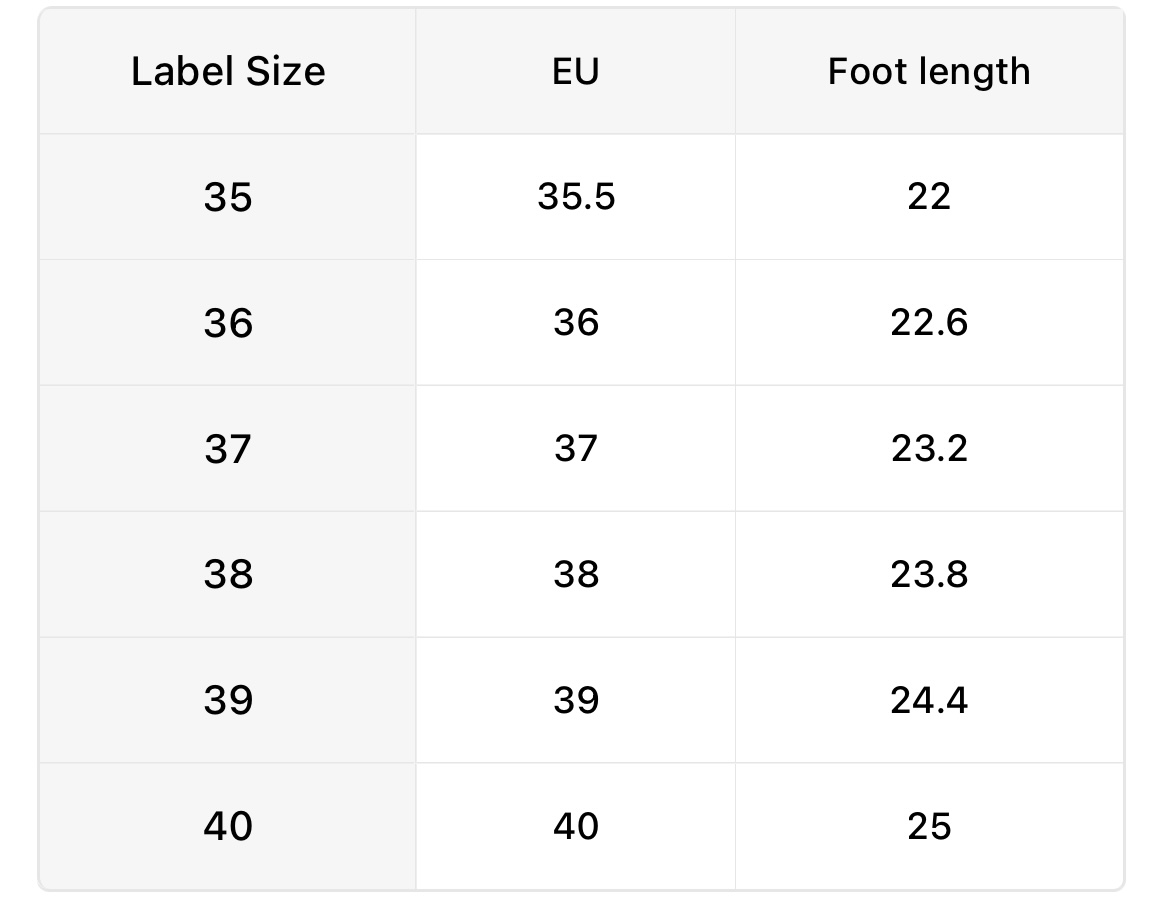Click the Label Size column header
The width and height of the screenshot is (1170, 900).
point(228,72)
